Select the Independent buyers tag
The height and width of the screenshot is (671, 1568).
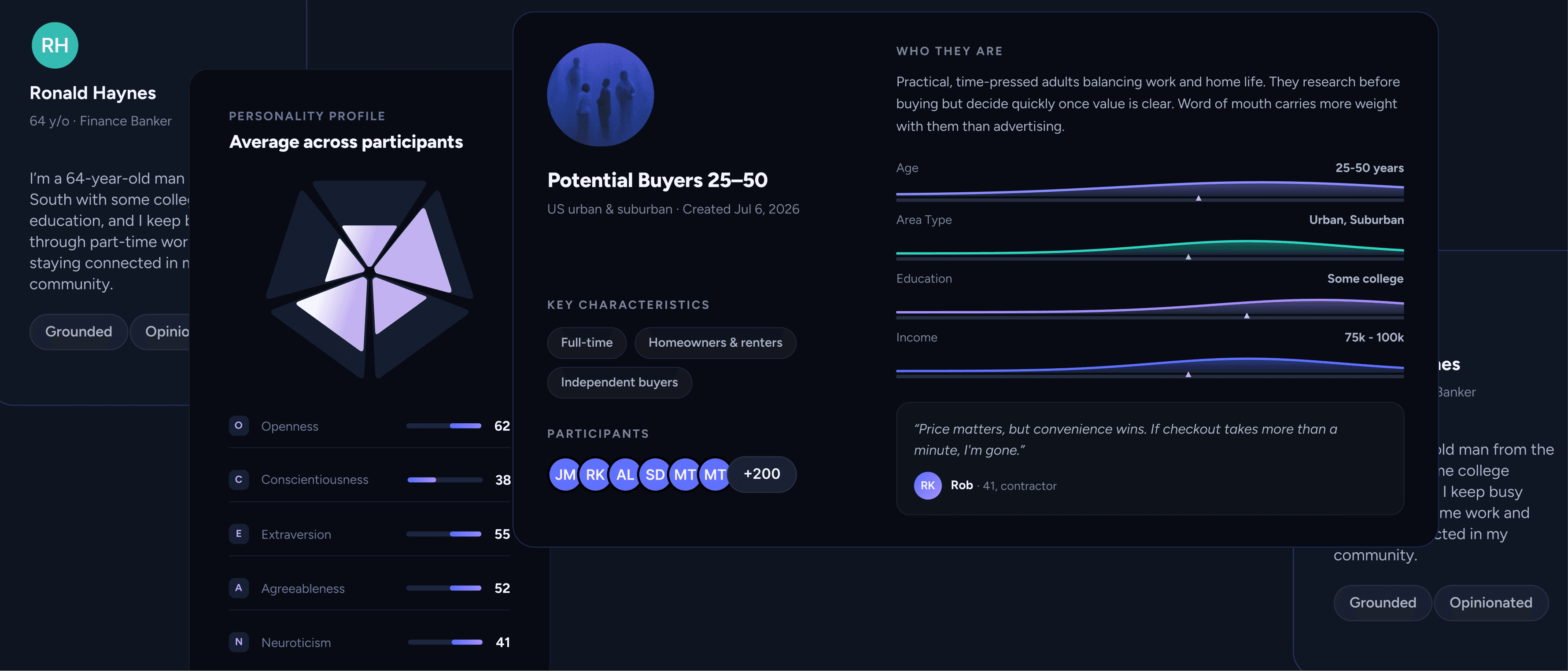(619, 383)
